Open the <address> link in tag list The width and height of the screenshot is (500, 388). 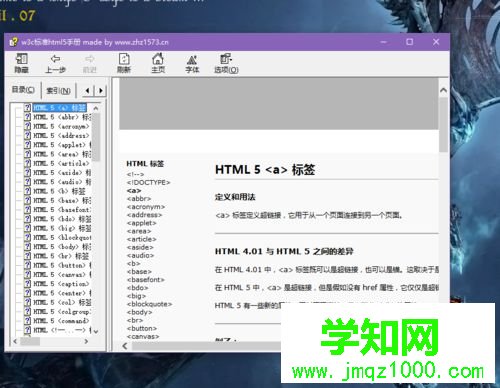point(144,215)
